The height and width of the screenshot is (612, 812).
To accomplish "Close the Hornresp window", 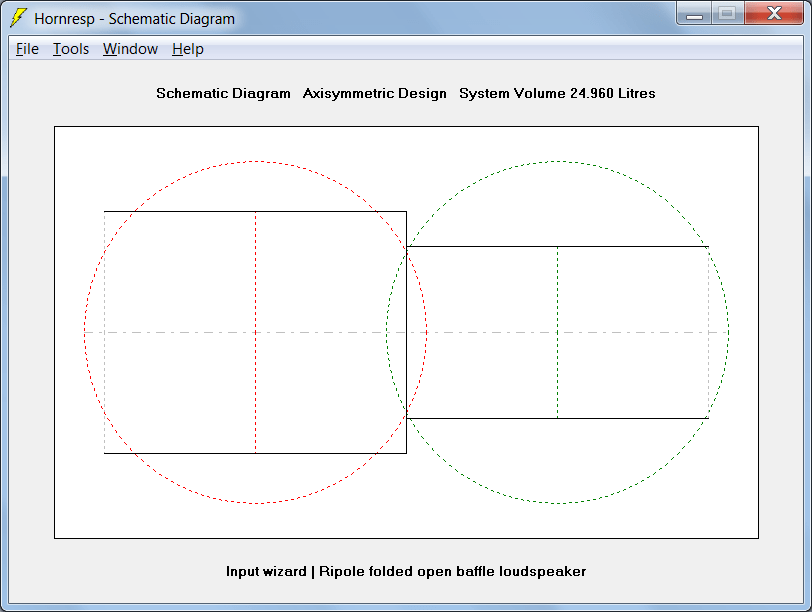I will (774, 13).
